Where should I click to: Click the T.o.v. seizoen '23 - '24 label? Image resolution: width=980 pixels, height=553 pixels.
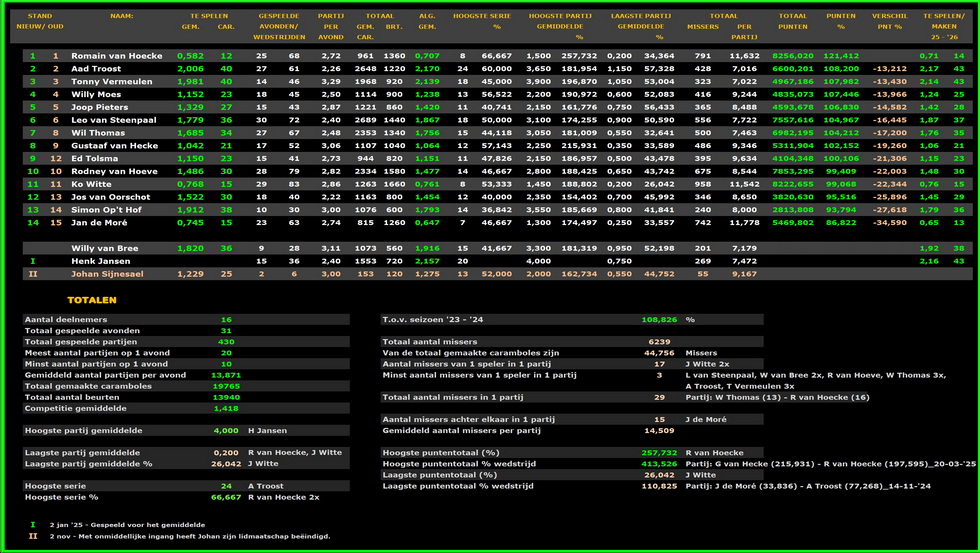click(x=433, y=319)
